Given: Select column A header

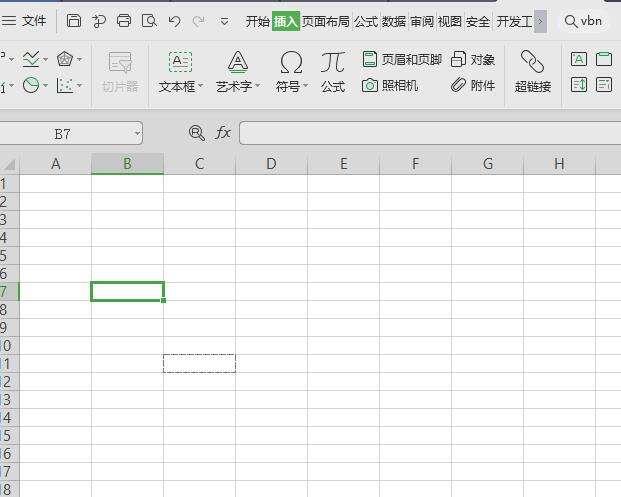Looking at the screenshot, I should tap(55, 164).
